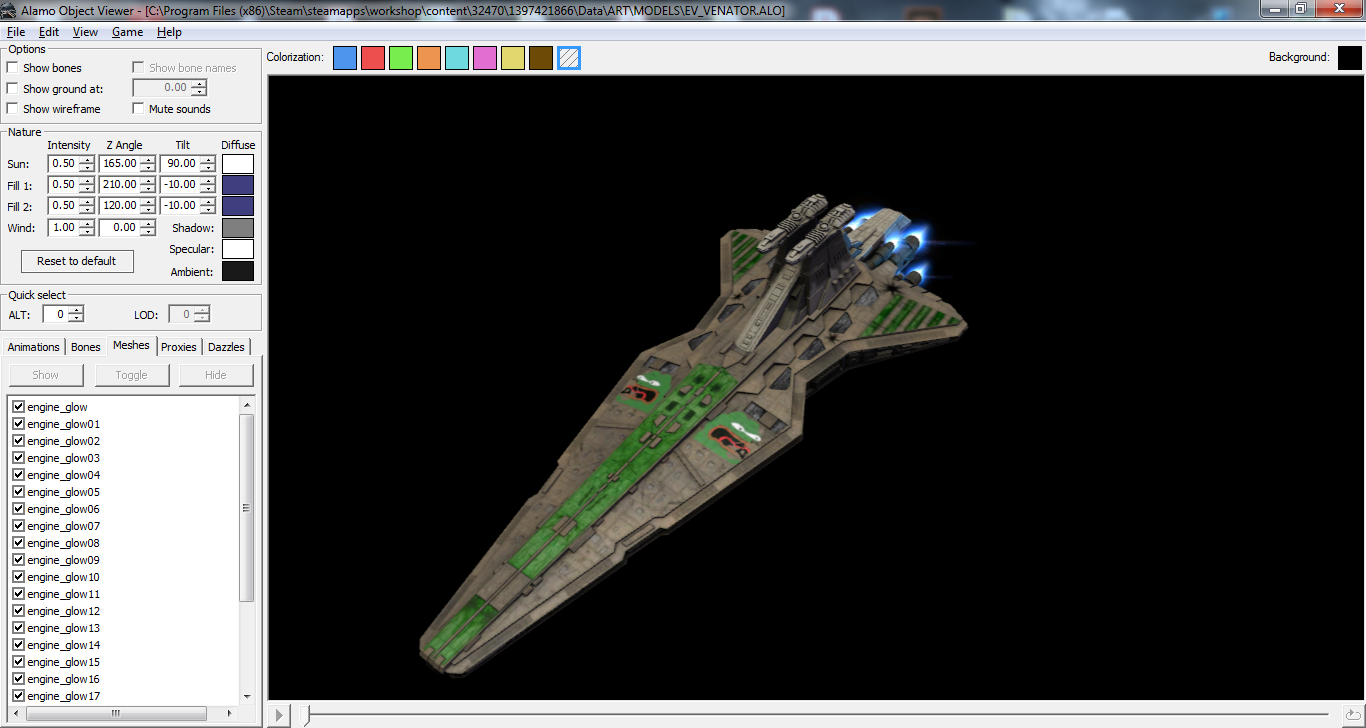Click the Sun Intensity stepper arrows
Viewport: 1366px width, 728px height.
pyautogui.click(x=86, y=164)
